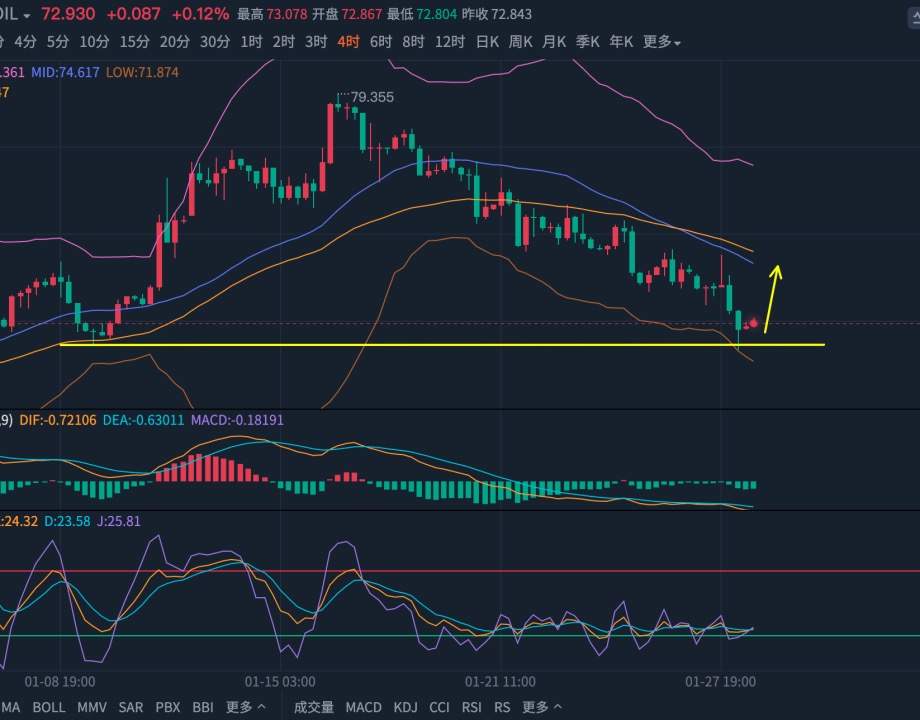Screen dimensions: 920x720
Task: Expand 更多 sub-indicators list
Action: (x=542, y=707)
